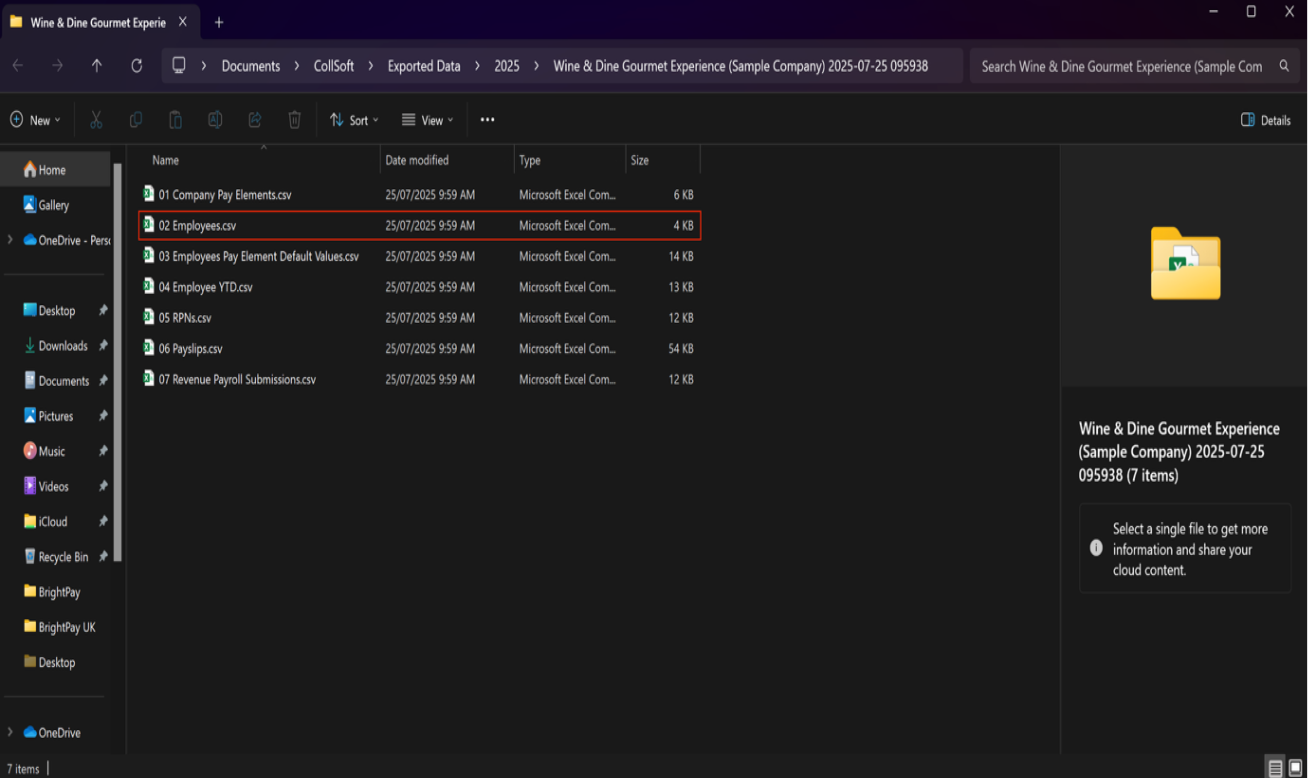
Task: Click the Delete trash icon
Action: coord(294,120)
